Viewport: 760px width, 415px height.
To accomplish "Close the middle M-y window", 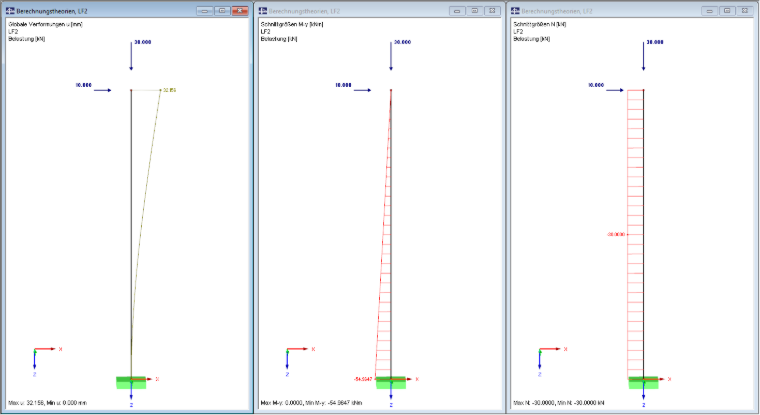I will coord(492,11).
